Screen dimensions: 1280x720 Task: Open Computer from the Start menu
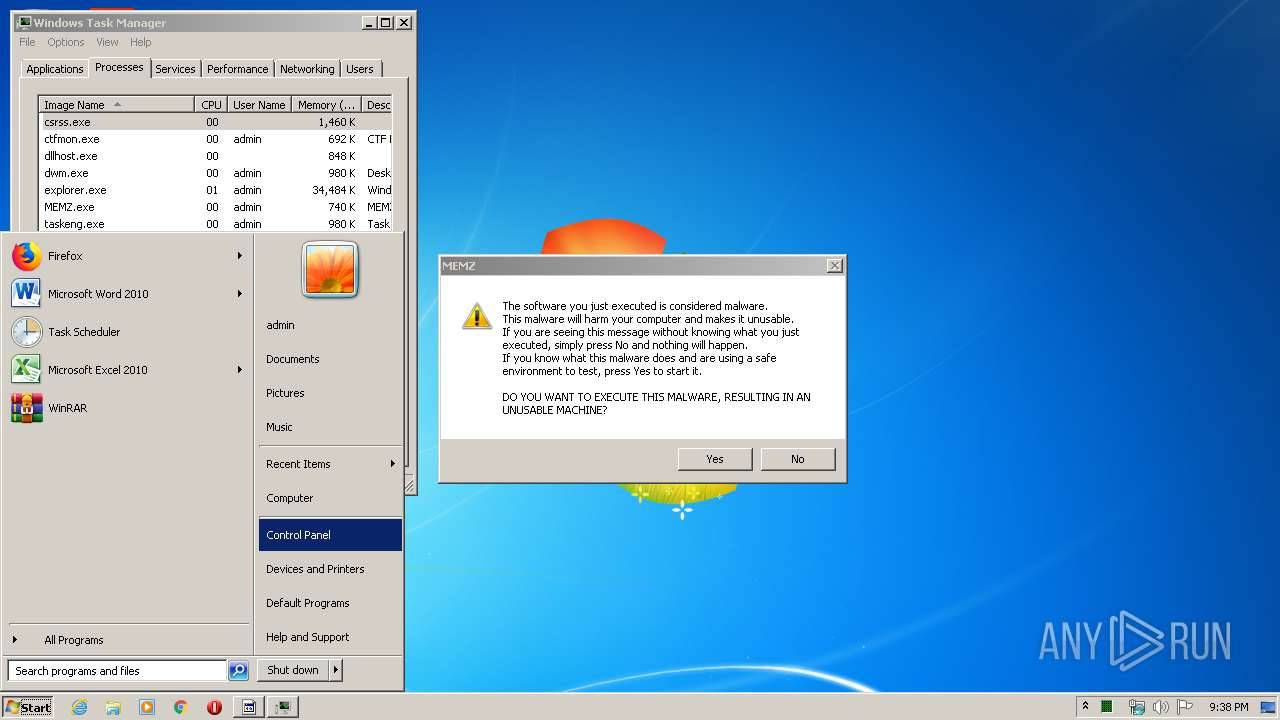click(x=330, y=498)
